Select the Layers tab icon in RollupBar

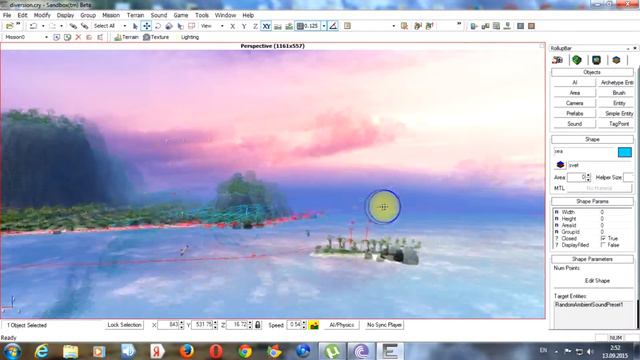(616, 60)
